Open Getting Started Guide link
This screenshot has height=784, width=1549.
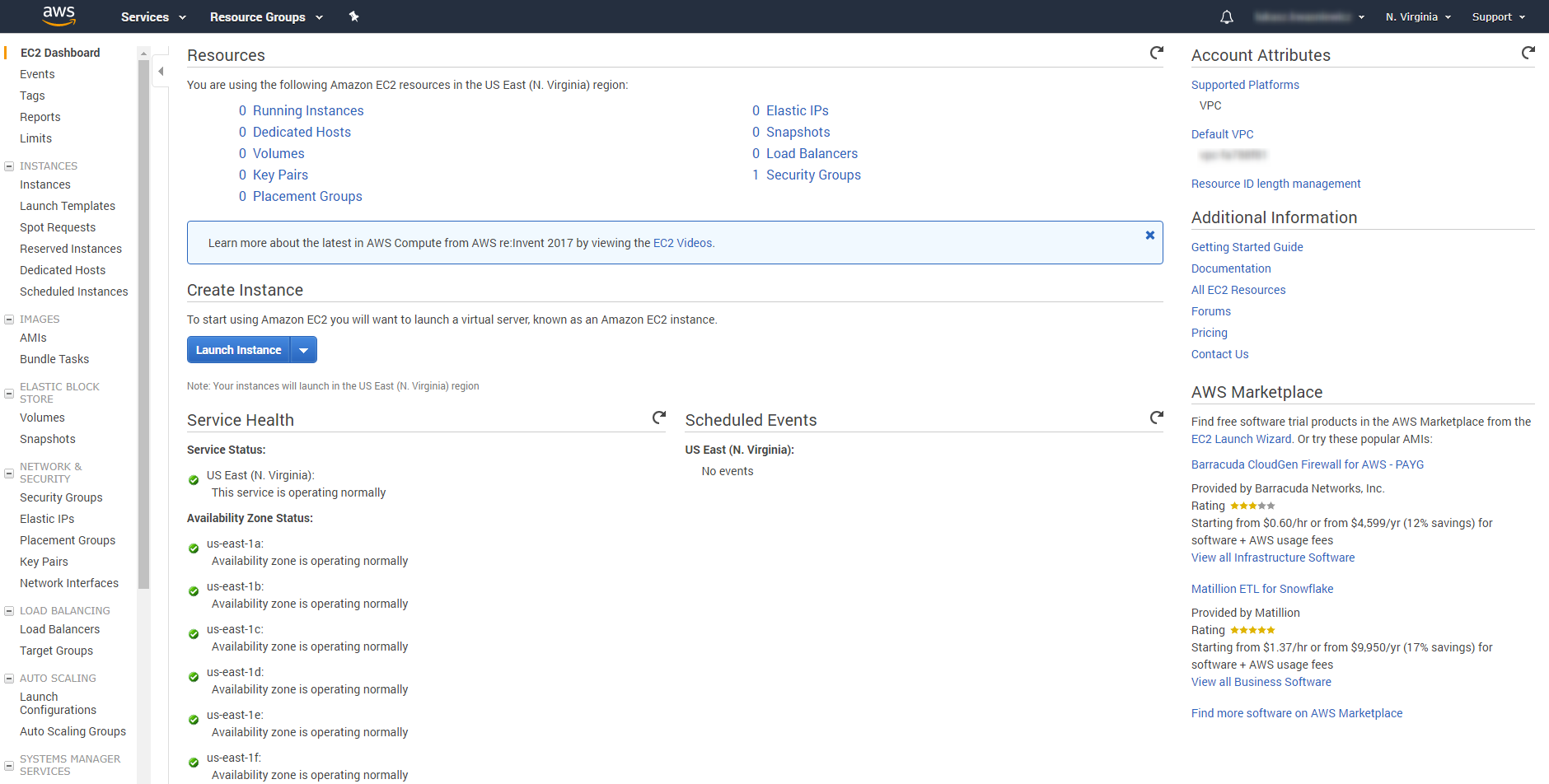click(x=1247, y=247)
